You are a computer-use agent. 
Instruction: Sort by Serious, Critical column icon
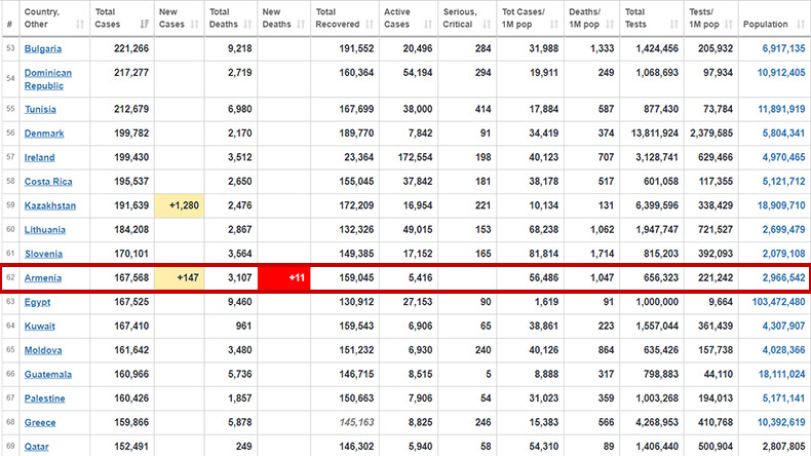coord(487,24)
